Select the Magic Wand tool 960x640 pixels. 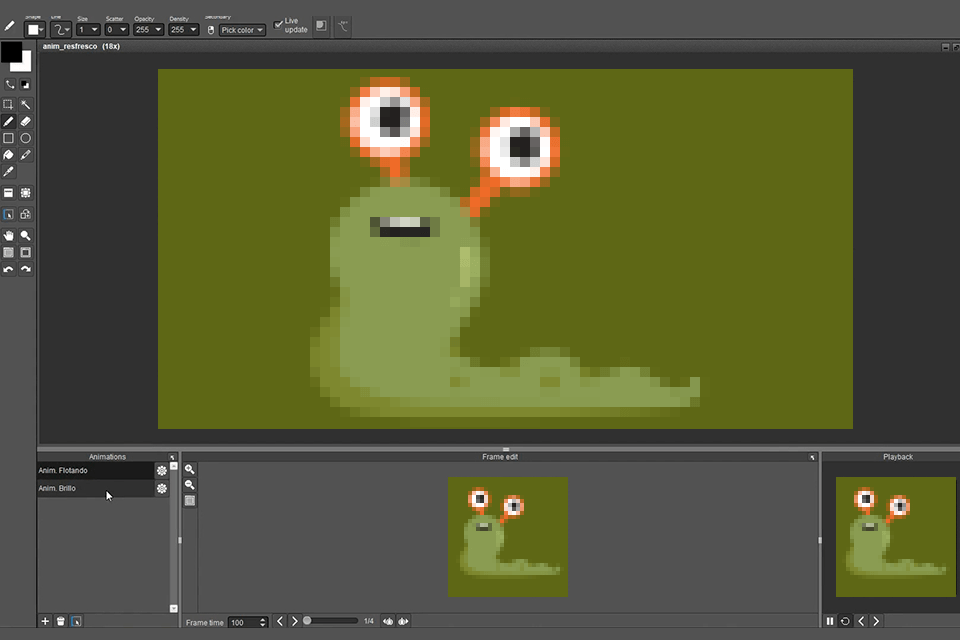(x=26, y=104)
